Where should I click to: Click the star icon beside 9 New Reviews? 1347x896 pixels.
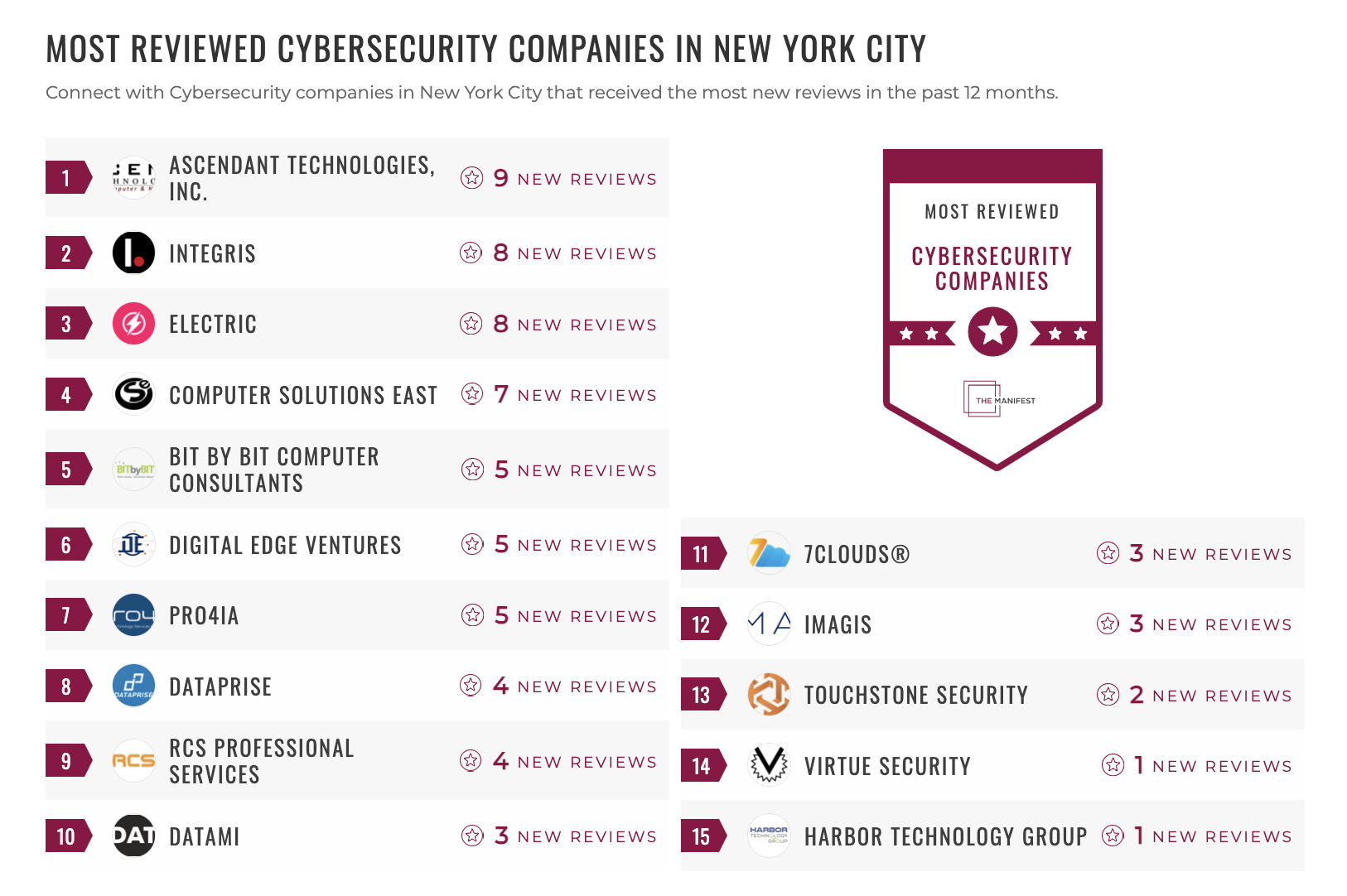[472, 178]
